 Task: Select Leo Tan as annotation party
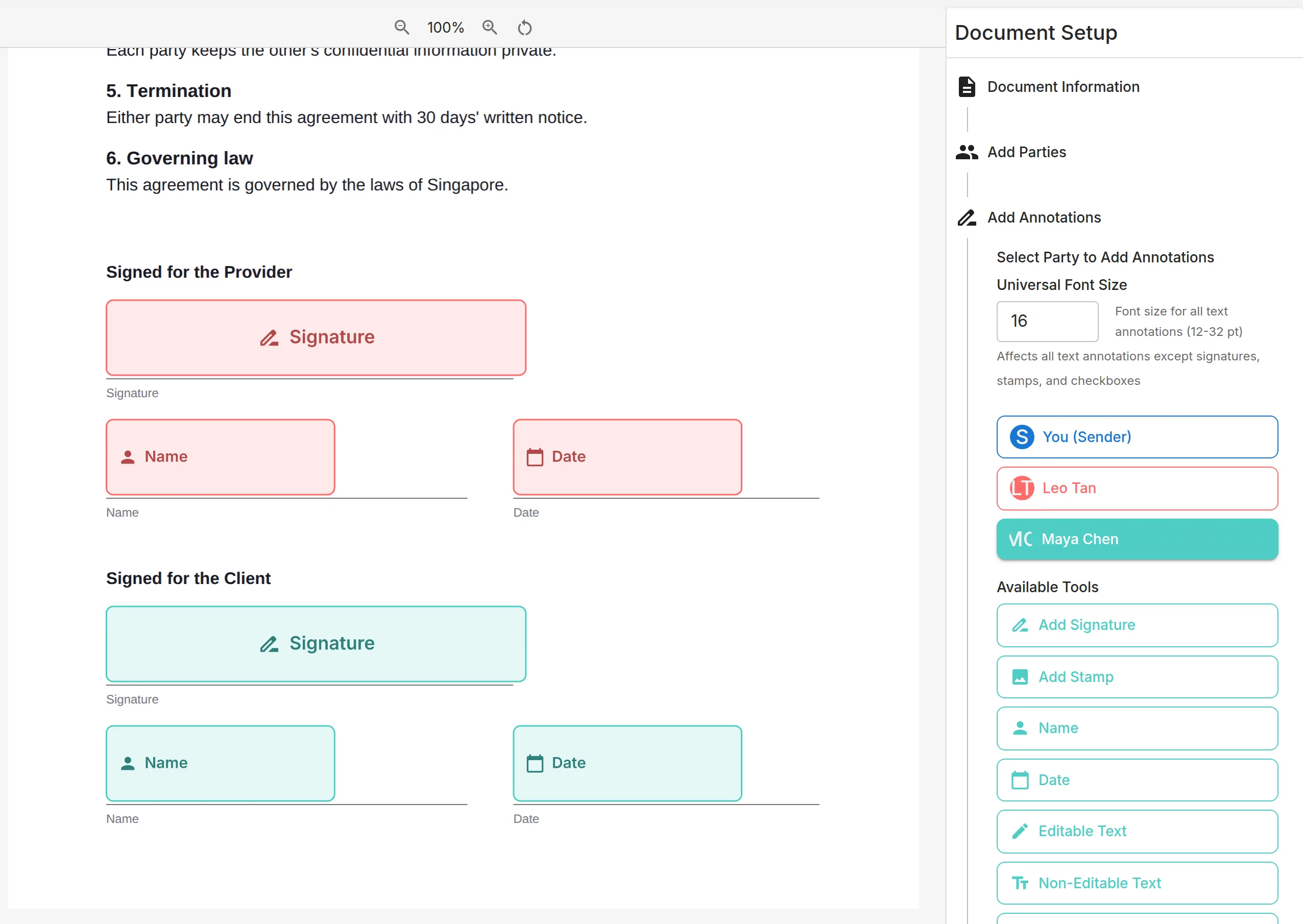[1137, 488]
